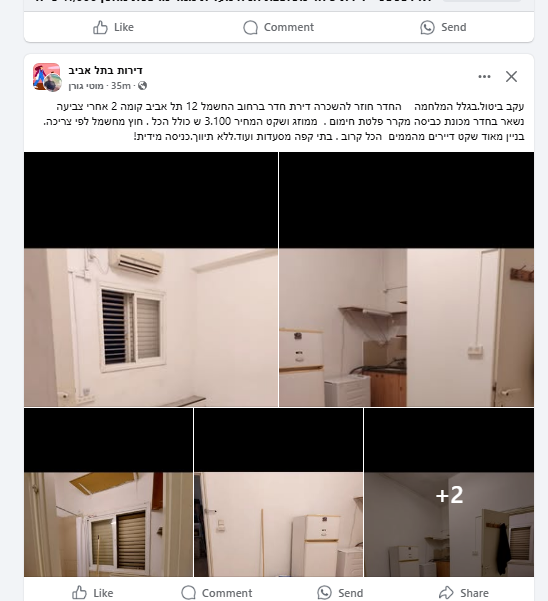Open the three-dots post options menu
The width and height of the screenshot is (548, 601).
(484, 77)
